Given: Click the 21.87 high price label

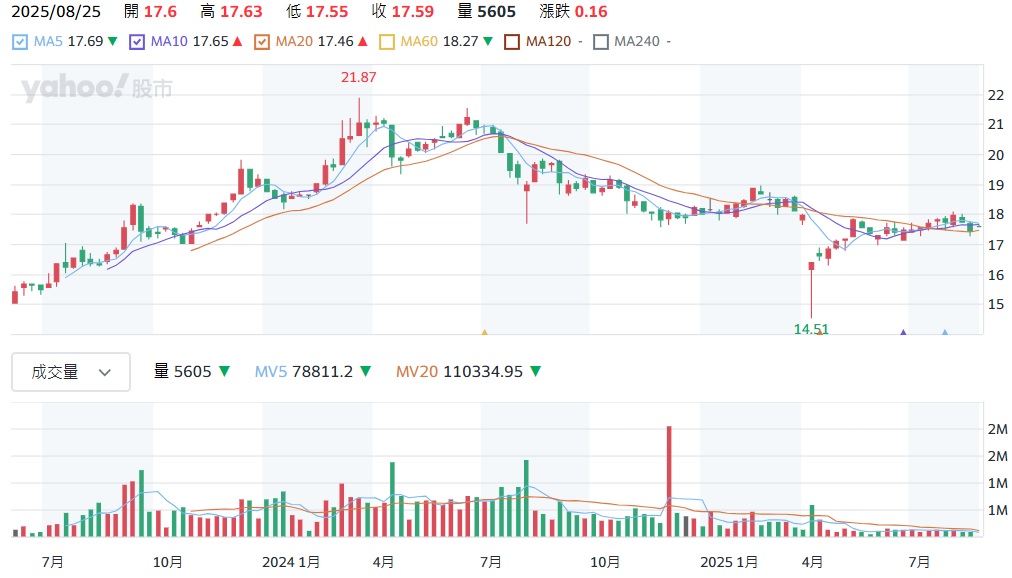Looking at the screenshot, I should pos(359,77).
